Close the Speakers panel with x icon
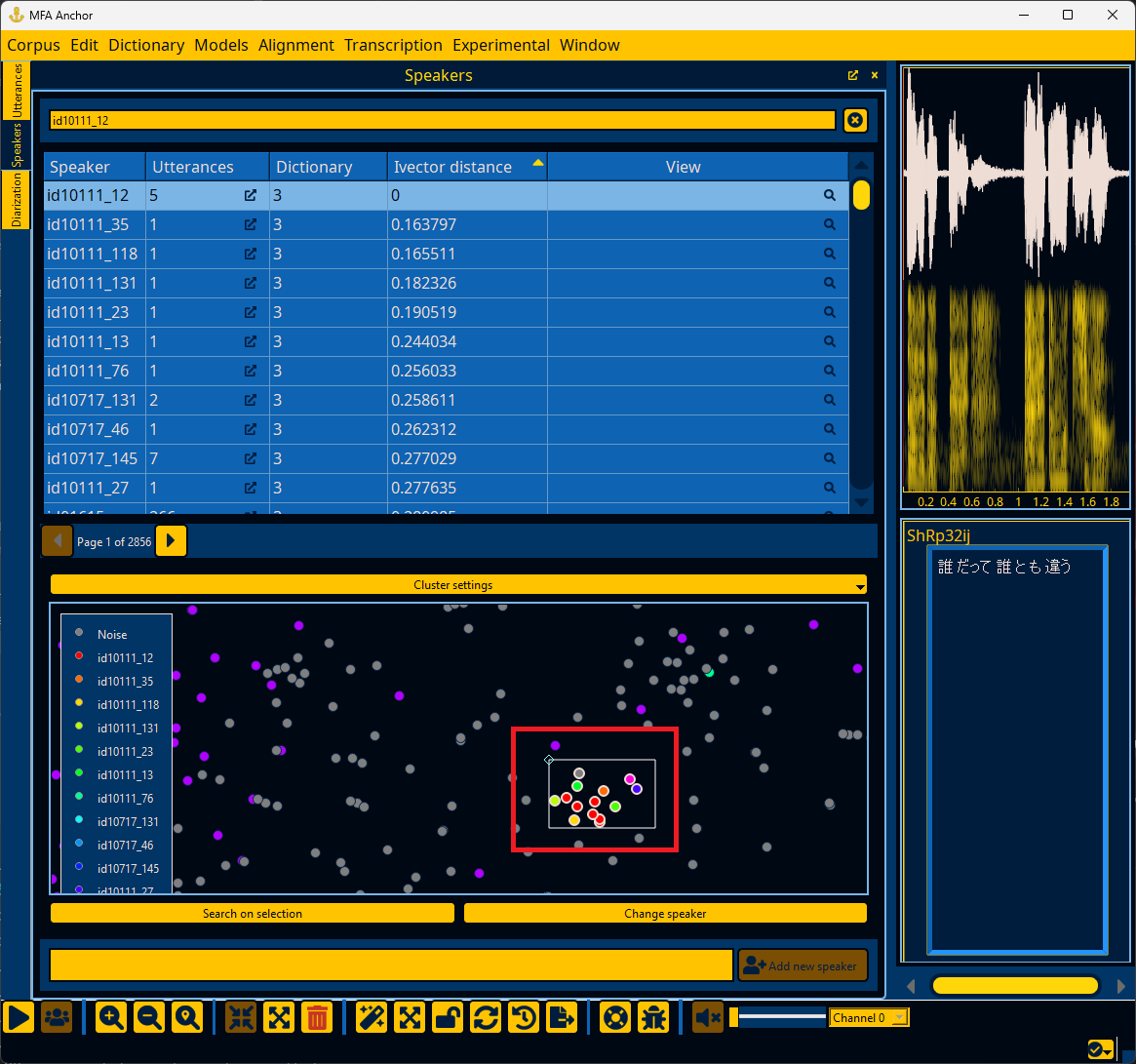 [x=875, y=75]
